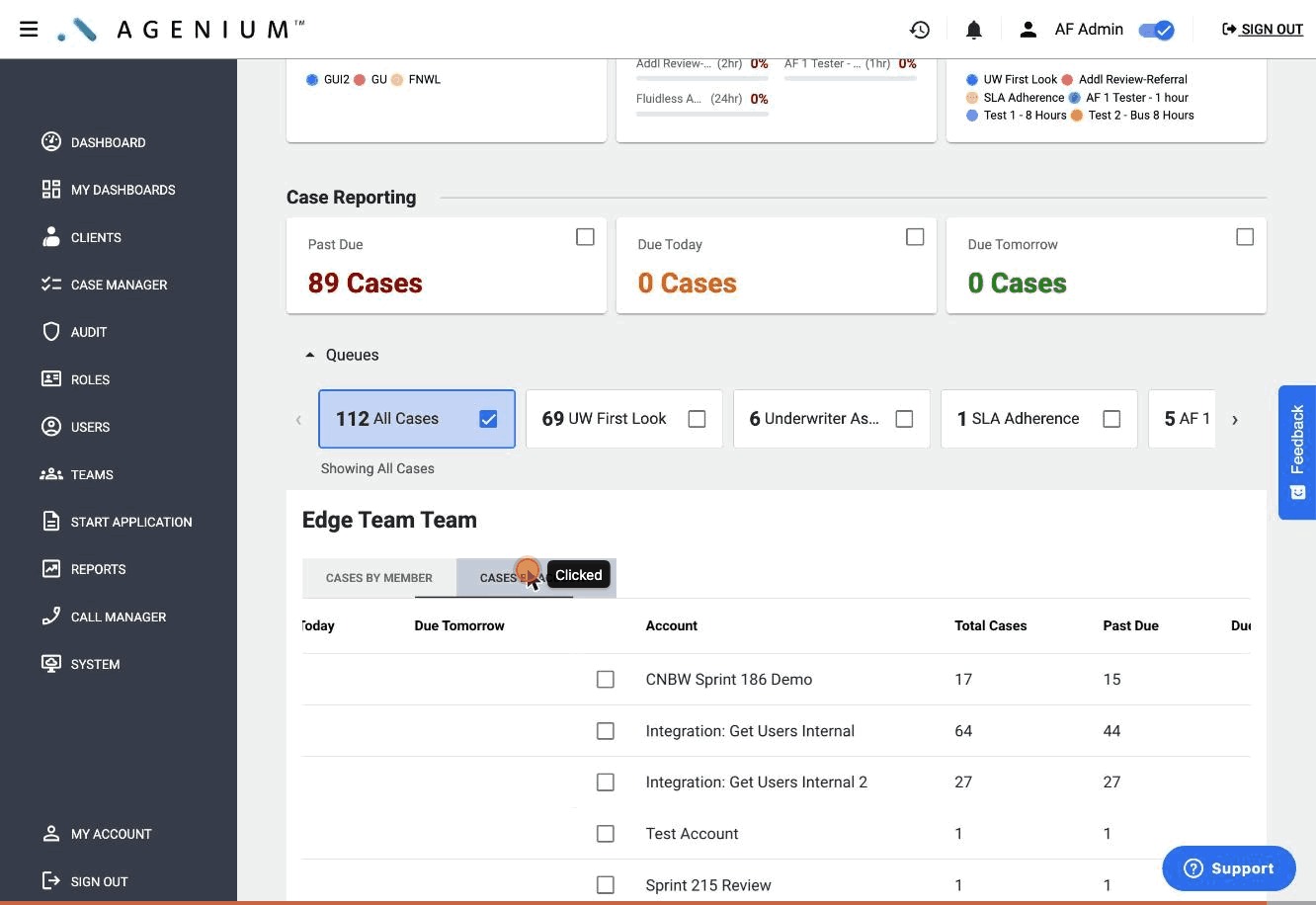Open the Audit page
1316x905 pixels.
click(x=89, y=332)
